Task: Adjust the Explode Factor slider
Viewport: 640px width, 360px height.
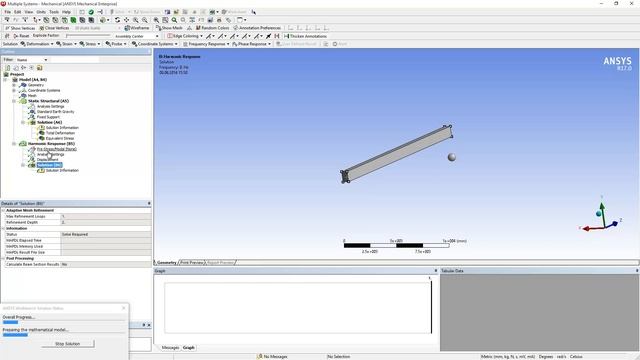Action: point(88,36)
